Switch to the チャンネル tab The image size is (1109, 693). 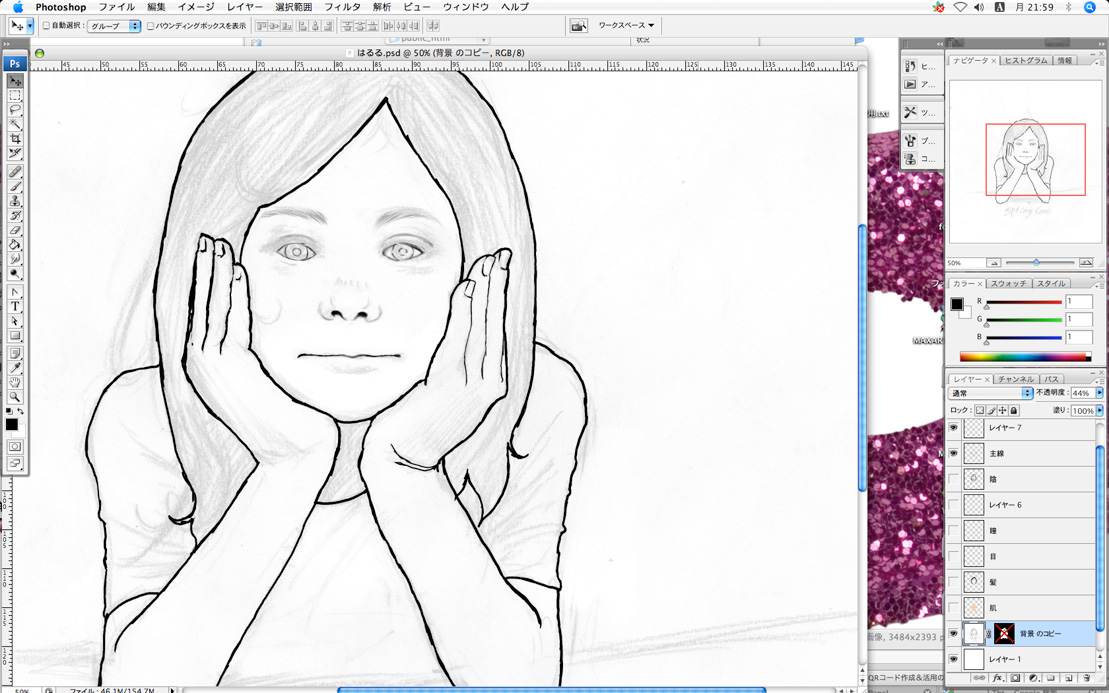[1016, 379]
